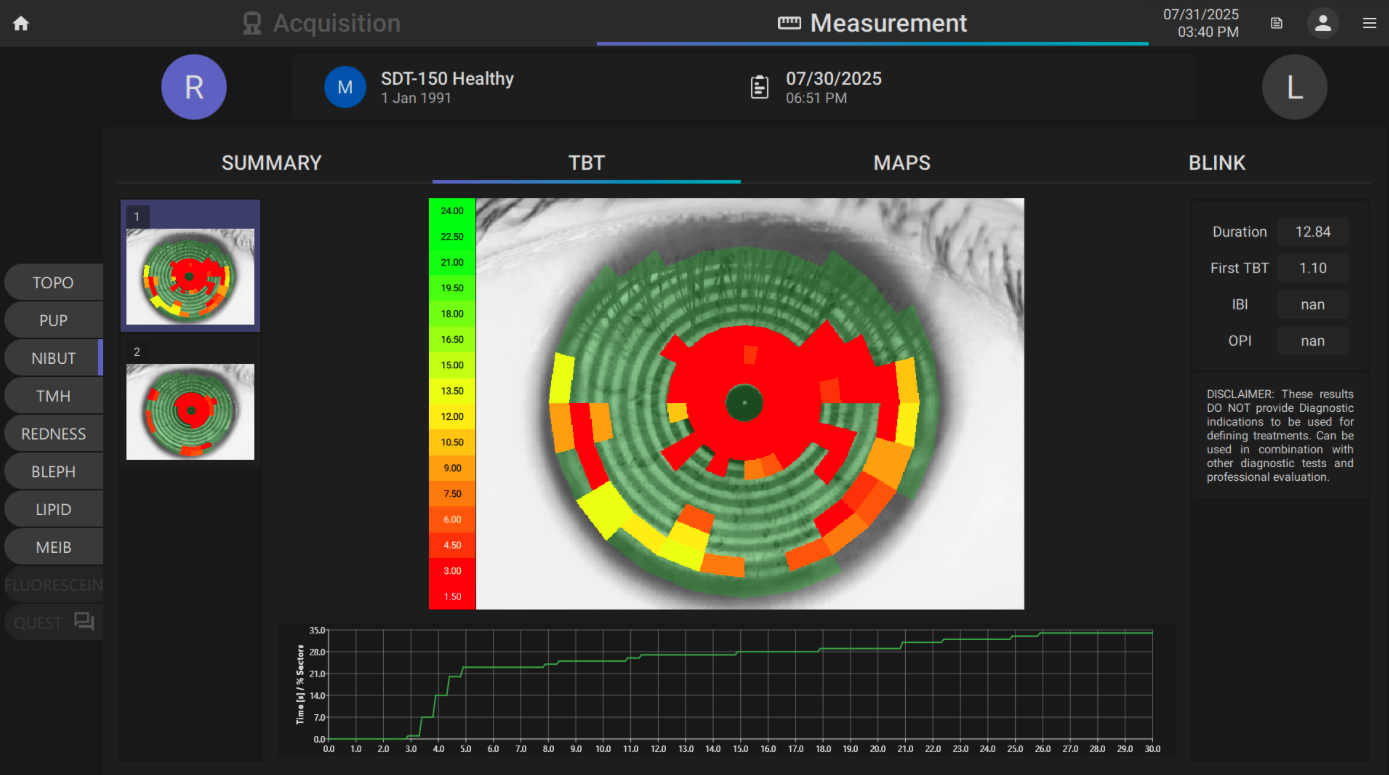Select the REDNESS exam button
Screen dimensions: 1389x775
tap(53, 434)
